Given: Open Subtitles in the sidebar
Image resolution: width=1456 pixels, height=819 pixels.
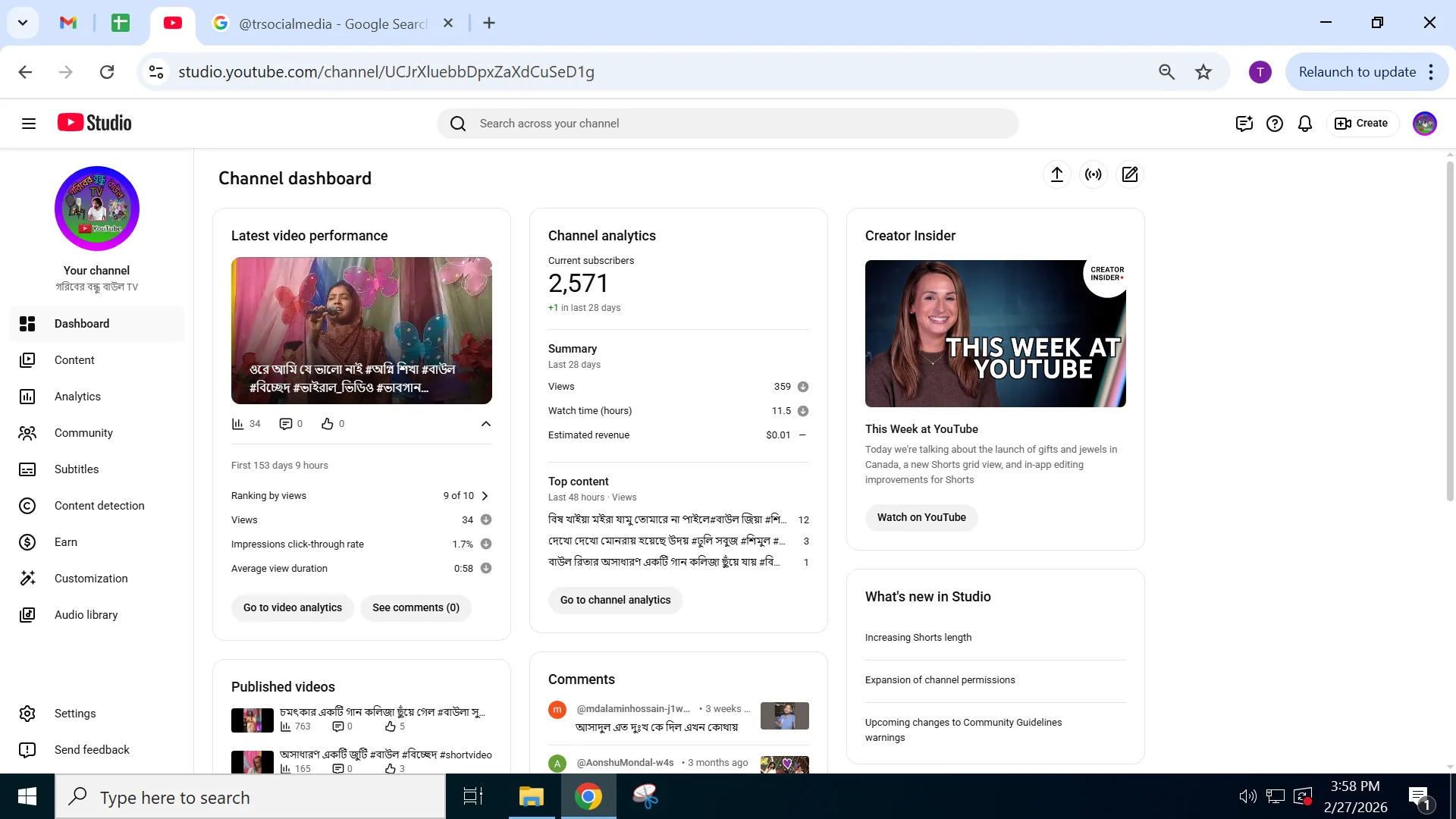Looking at the screenshot, I should click(x=97, y=469).
